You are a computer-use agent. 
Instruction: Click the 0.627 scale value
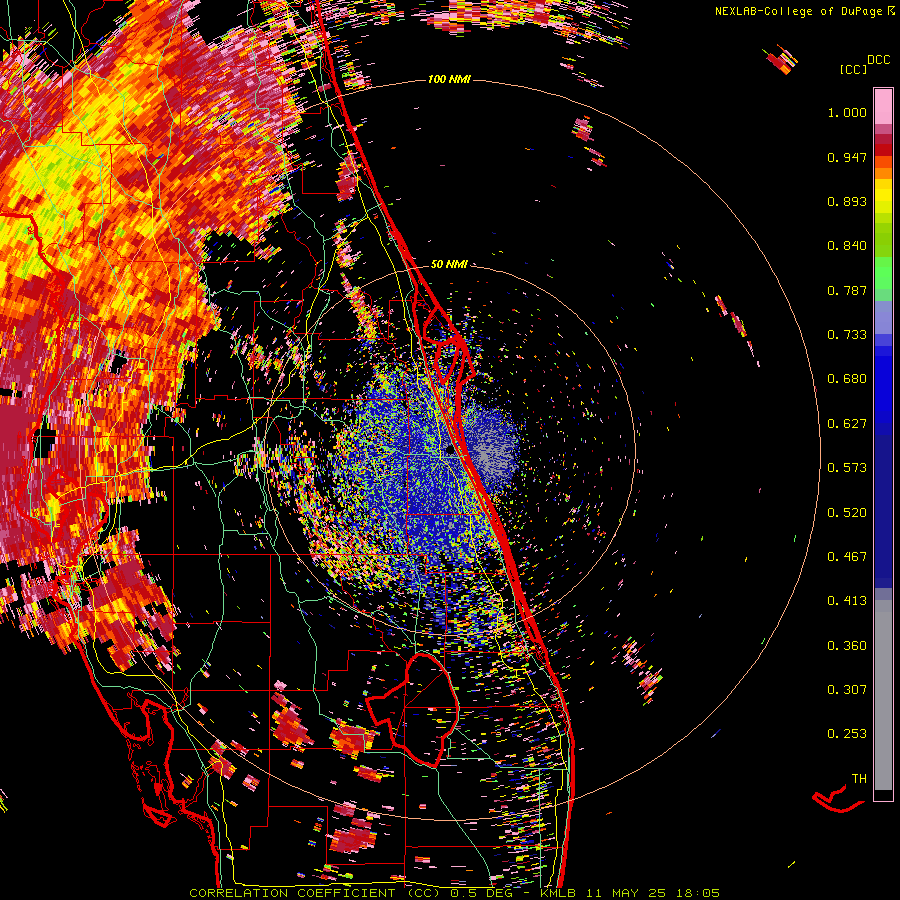pos(847,424)
